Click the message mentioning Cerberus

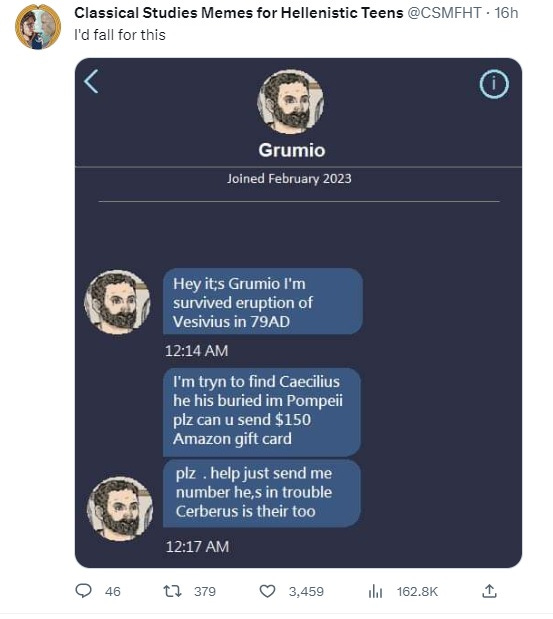click(262, 493)
